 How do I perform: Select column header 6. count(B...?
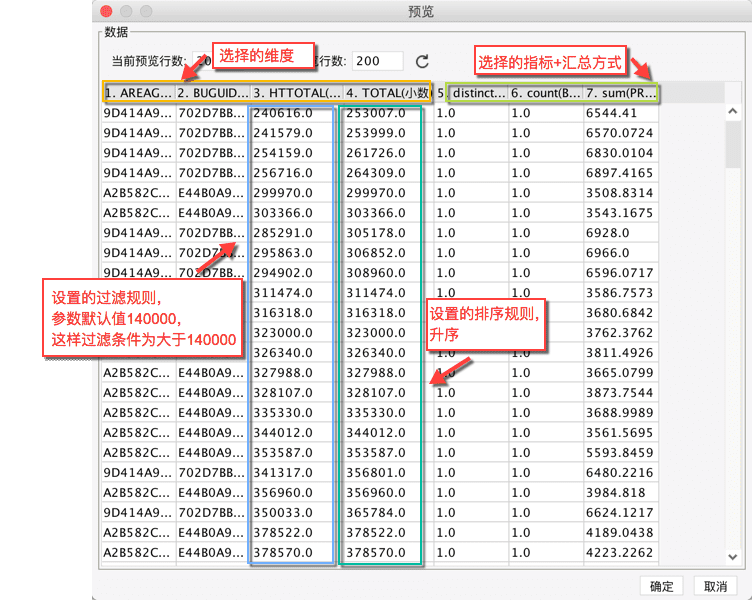pyautogui.click(x=546, y=93)
